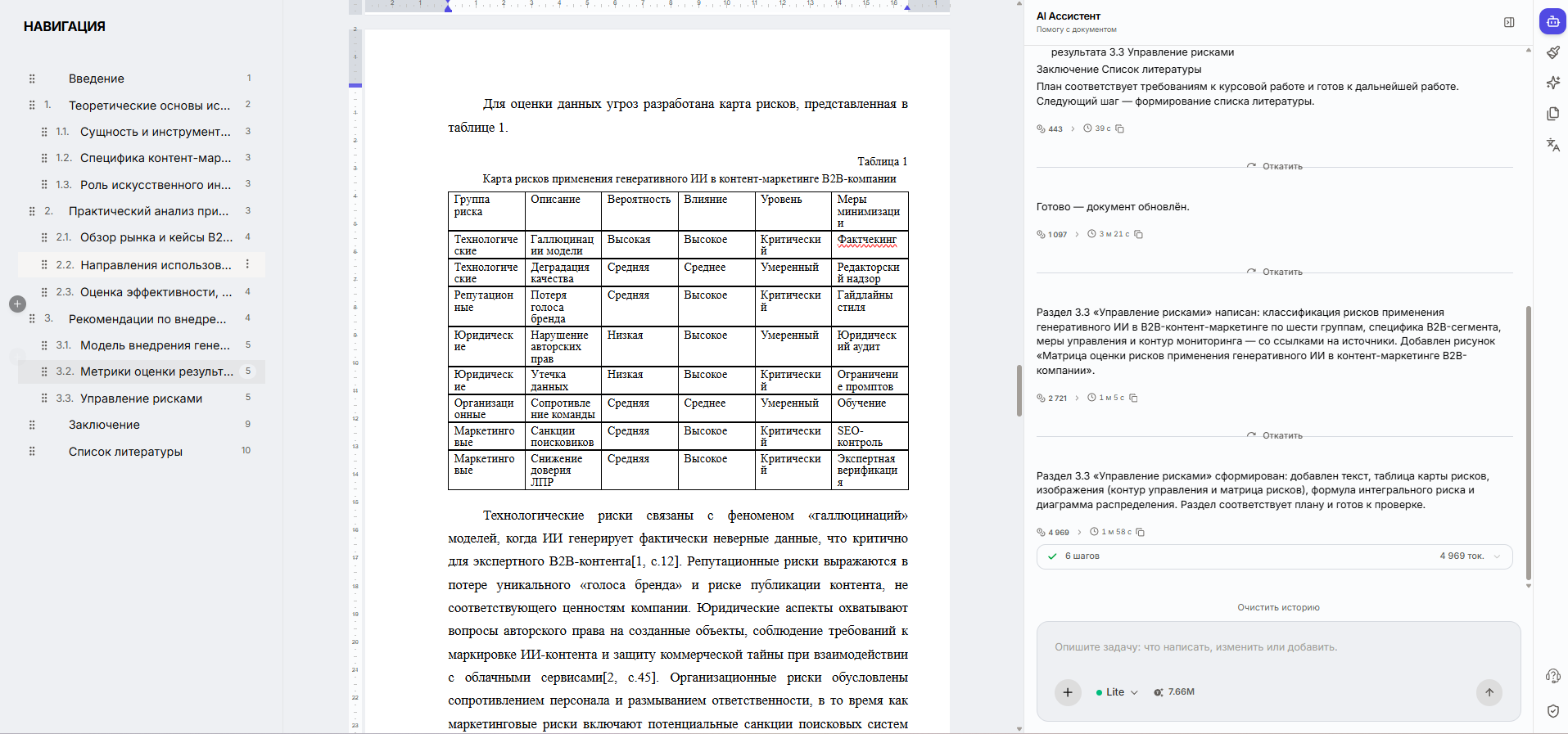Click the document vertical scrollbar thumb
This screenshot has height=734, width=1568.
tap(1019, 390)
